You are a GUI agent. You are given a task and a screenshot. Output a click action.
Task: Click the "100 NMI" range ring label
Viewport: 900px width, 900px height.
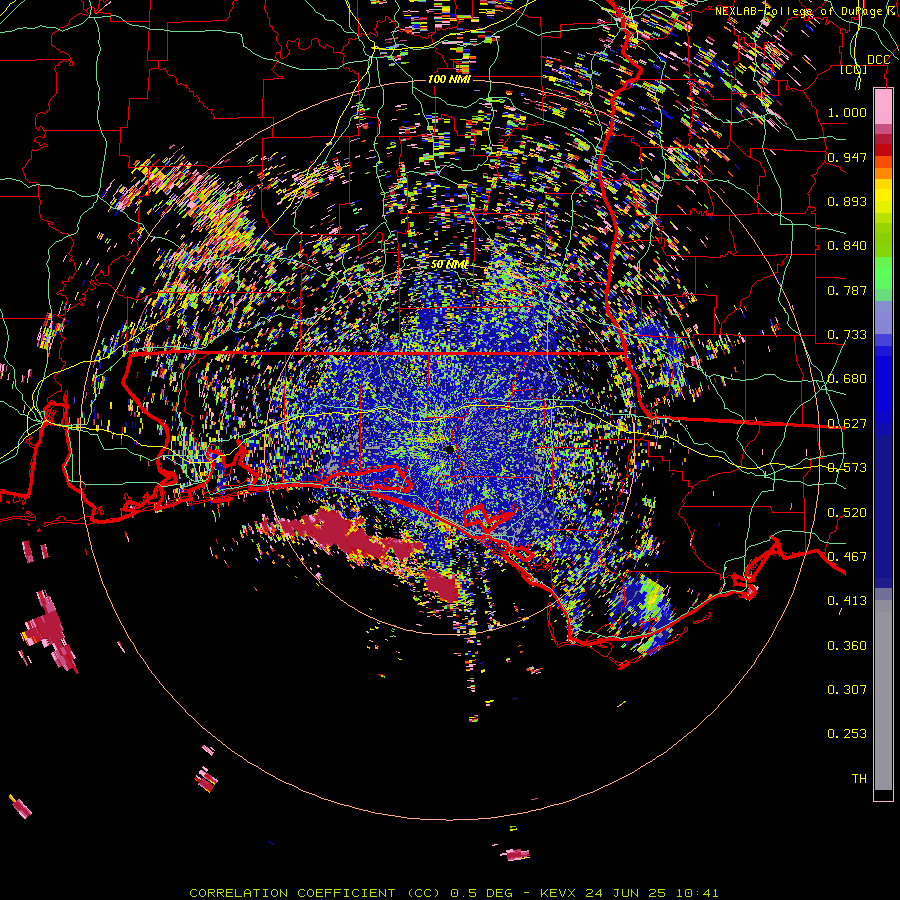click(x=449, y=79)
